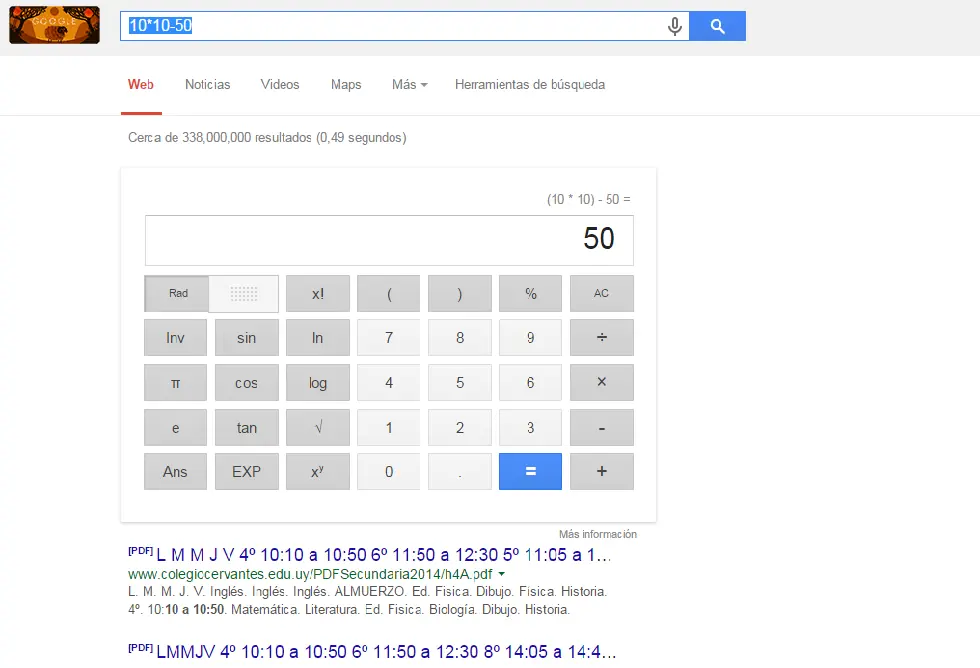Click the number 6 key
The width and height of the screenshot is (980, 668).
pos(531,382)
